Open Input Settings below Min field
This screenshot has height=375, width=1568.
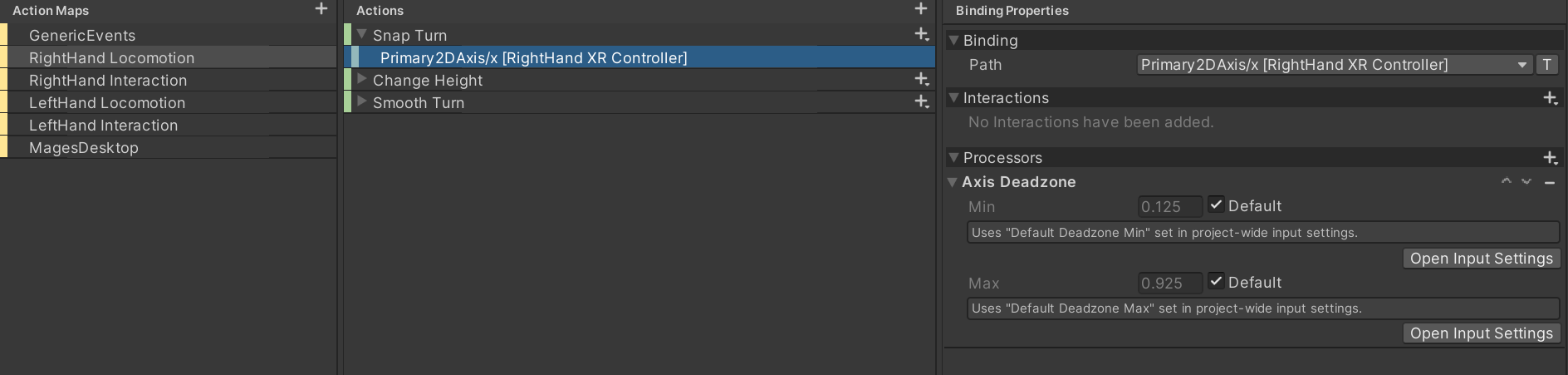pos(1482,259)
